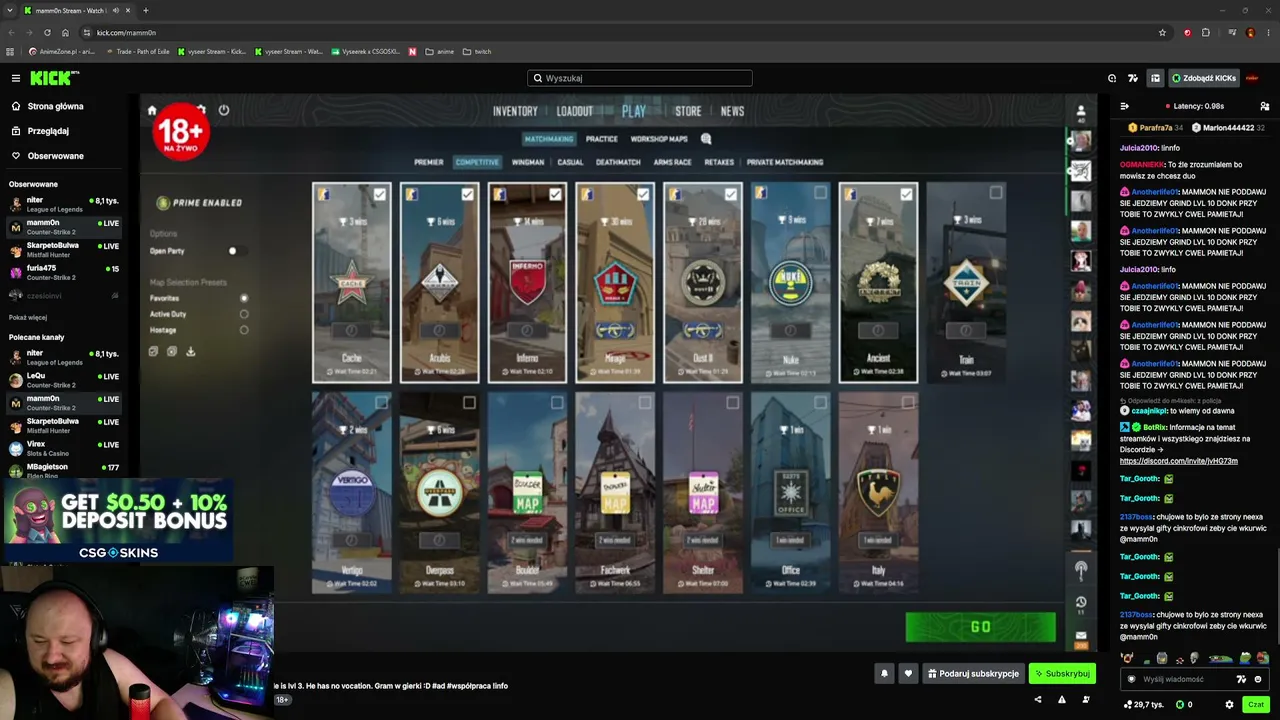Click Podaruj subskrypcje button
The width and height of the screenshot is (1280, 720).
(x=973, y=674)
